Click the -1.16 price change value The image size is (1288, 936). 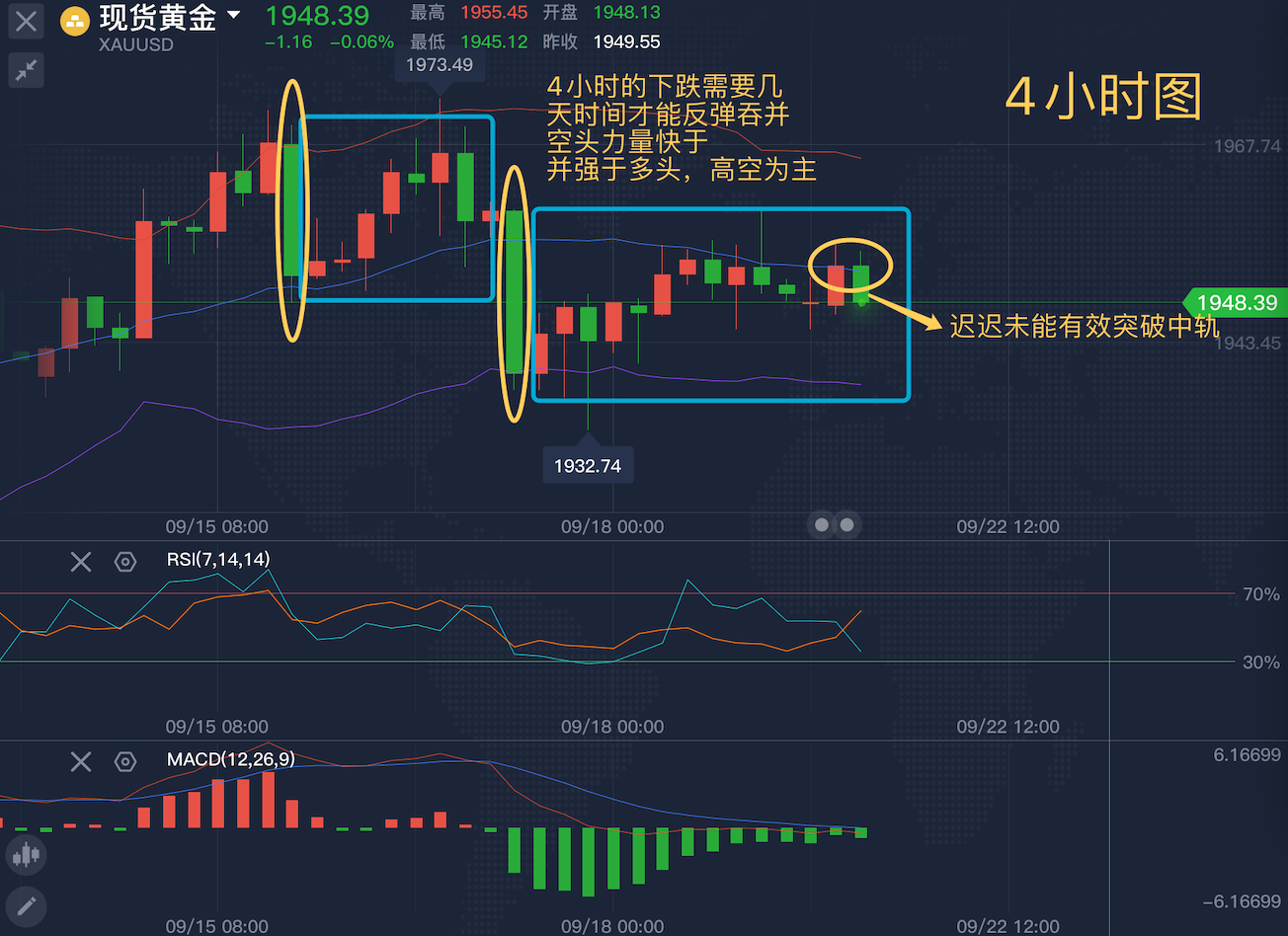tap(288, 42)
